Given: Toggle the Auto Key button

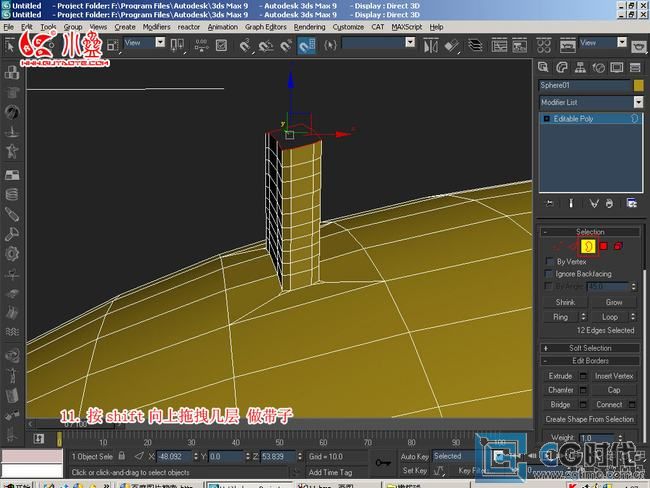Looking at the screenshot, I should [x=414, y=456].
